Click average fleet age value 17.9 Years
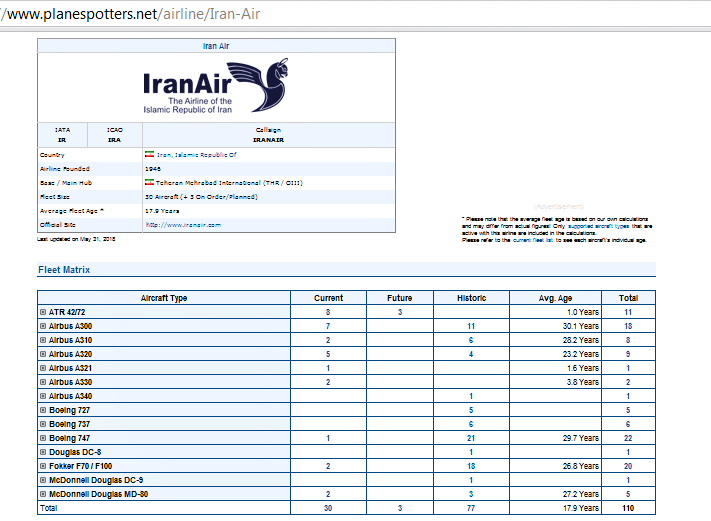This screenshot has width=711, height=521. coord(162,211)
